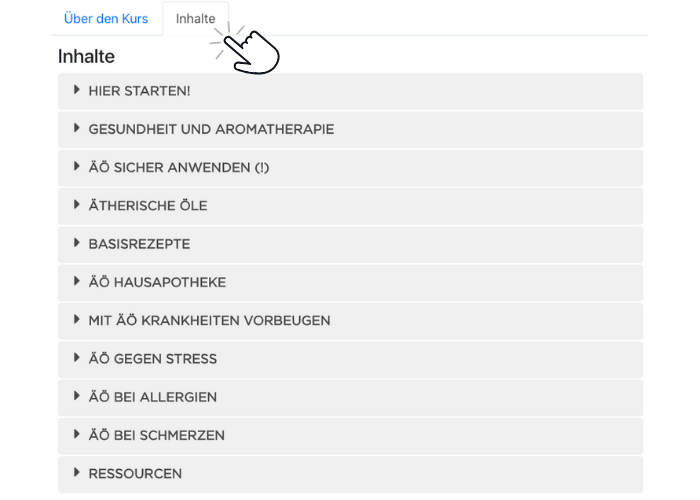Select the BASISREZEPTE section row
Screen dimensions: 700x500
pyautogui.click(x=350, y=244)
